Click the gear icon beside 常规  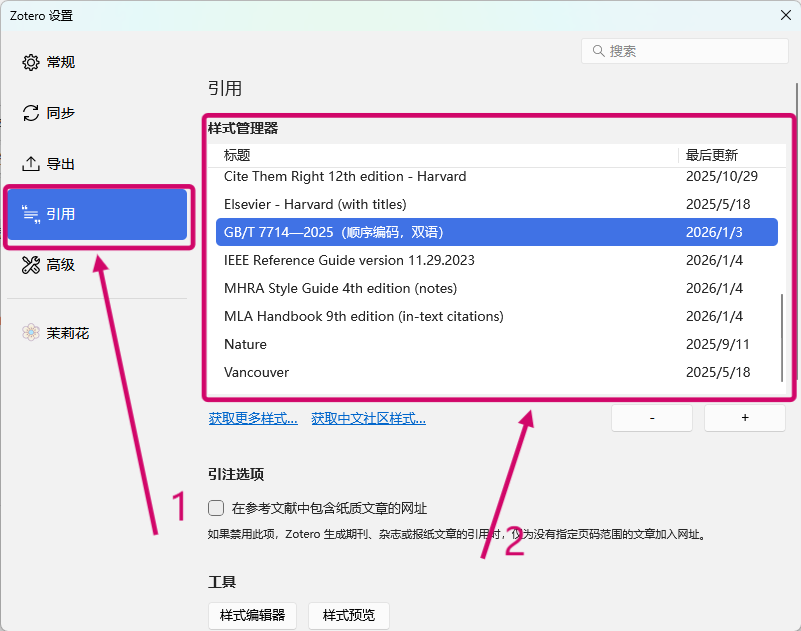[x=31, y=62]
